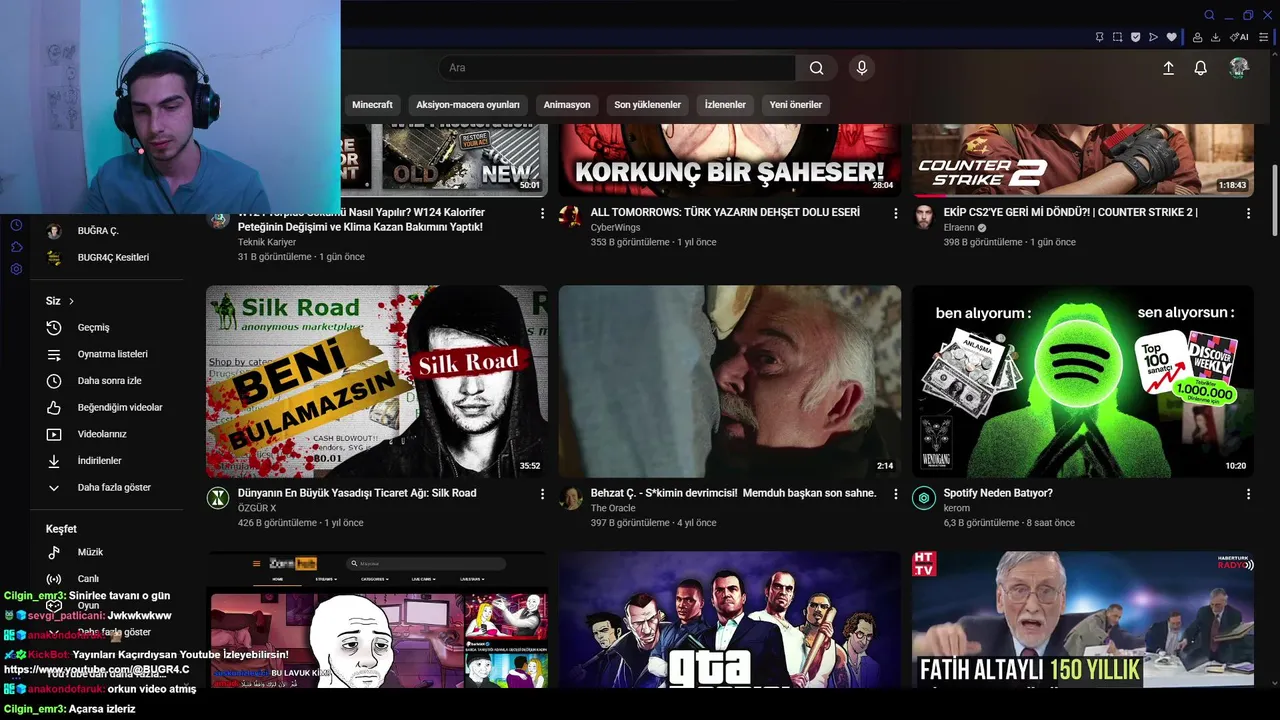Click the browser tab search magnifier
Image resolution: width=1280 pixels, height=720 pixels.
click(x=1209, y=15)
